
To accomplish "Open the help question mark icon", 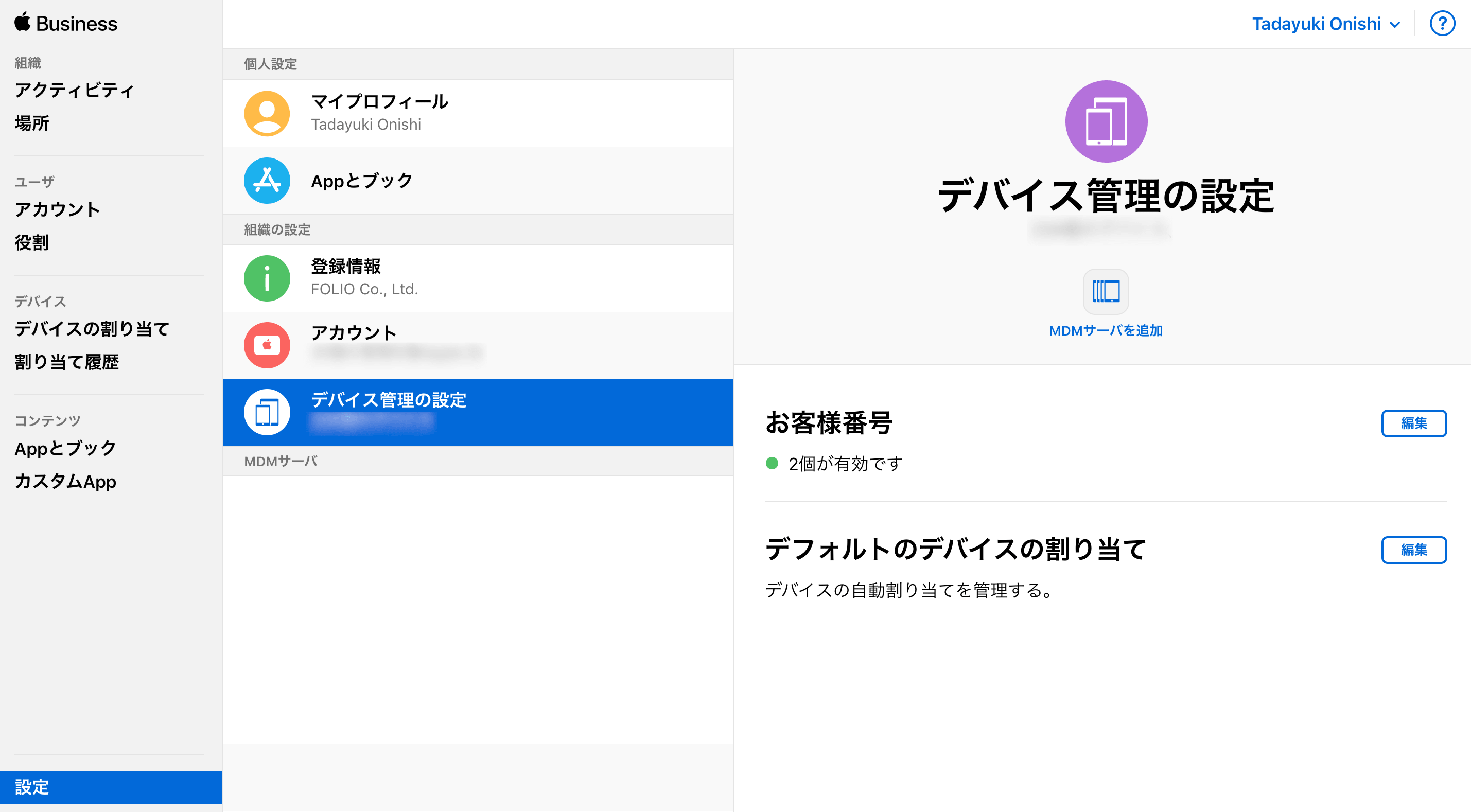I will pos(1442,24).
